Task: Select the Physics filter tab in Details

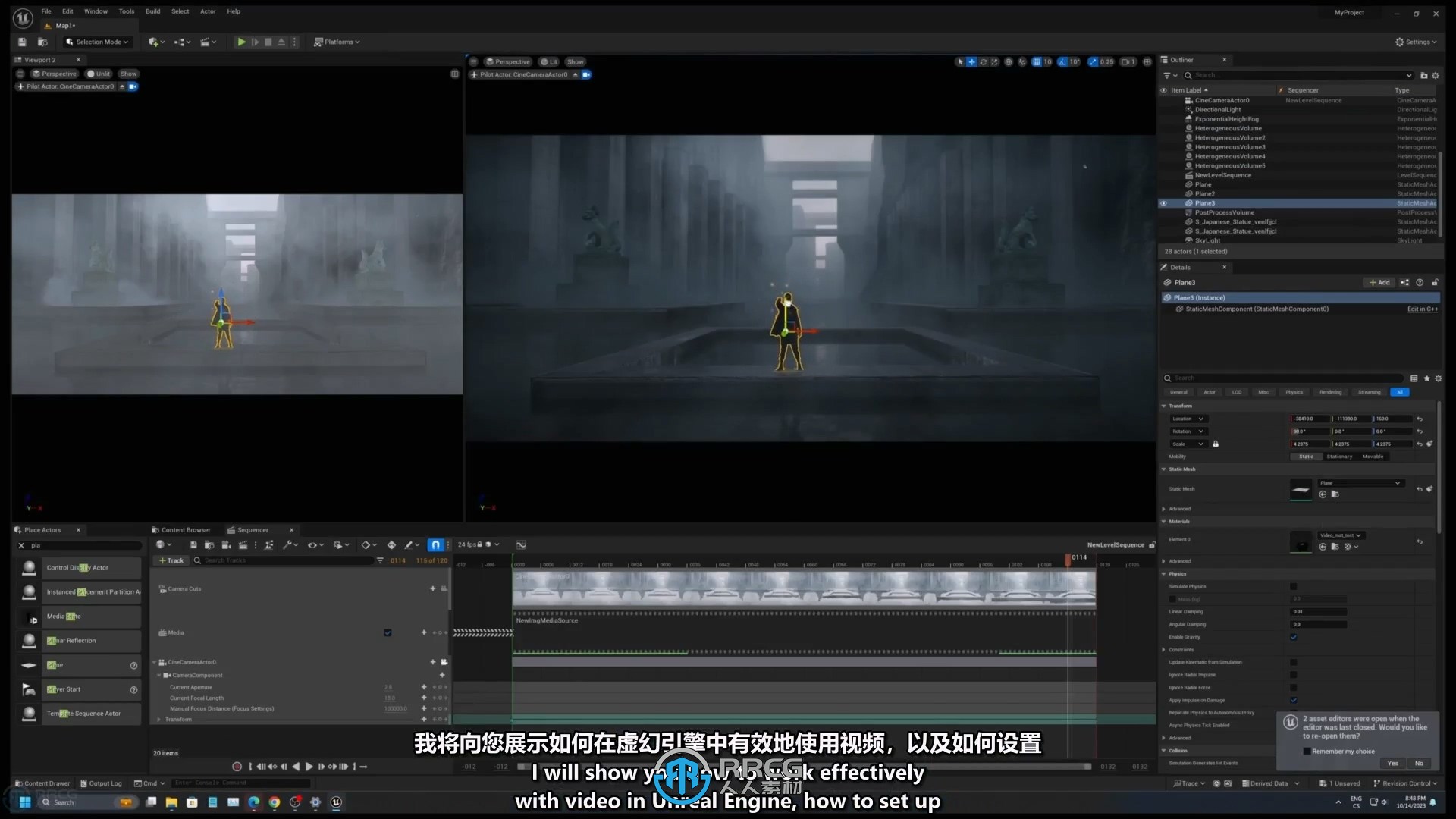Action: tap(1294, 392)
